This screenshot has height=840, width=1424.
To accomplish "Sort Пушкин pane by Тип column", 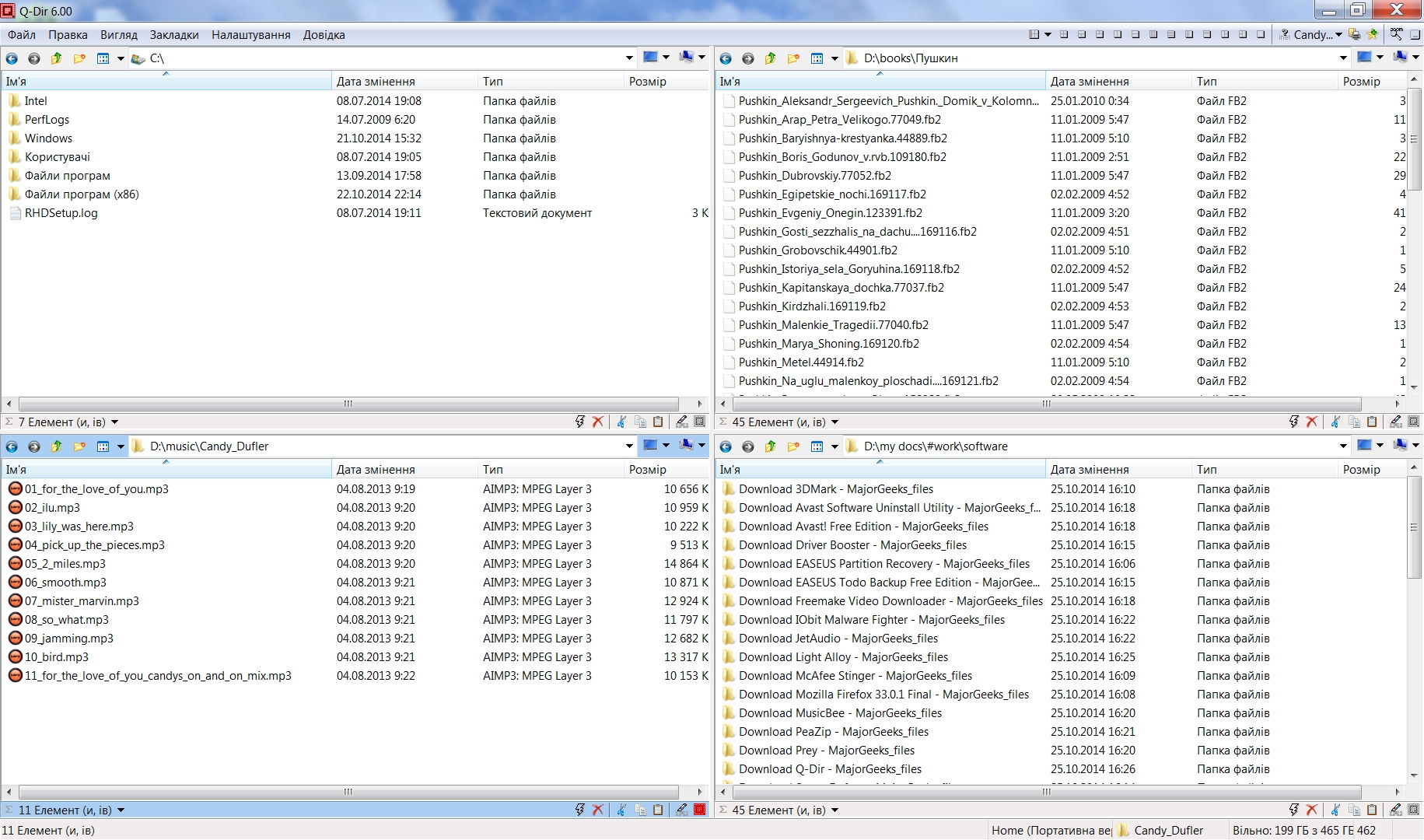I will click(1265, 82).
